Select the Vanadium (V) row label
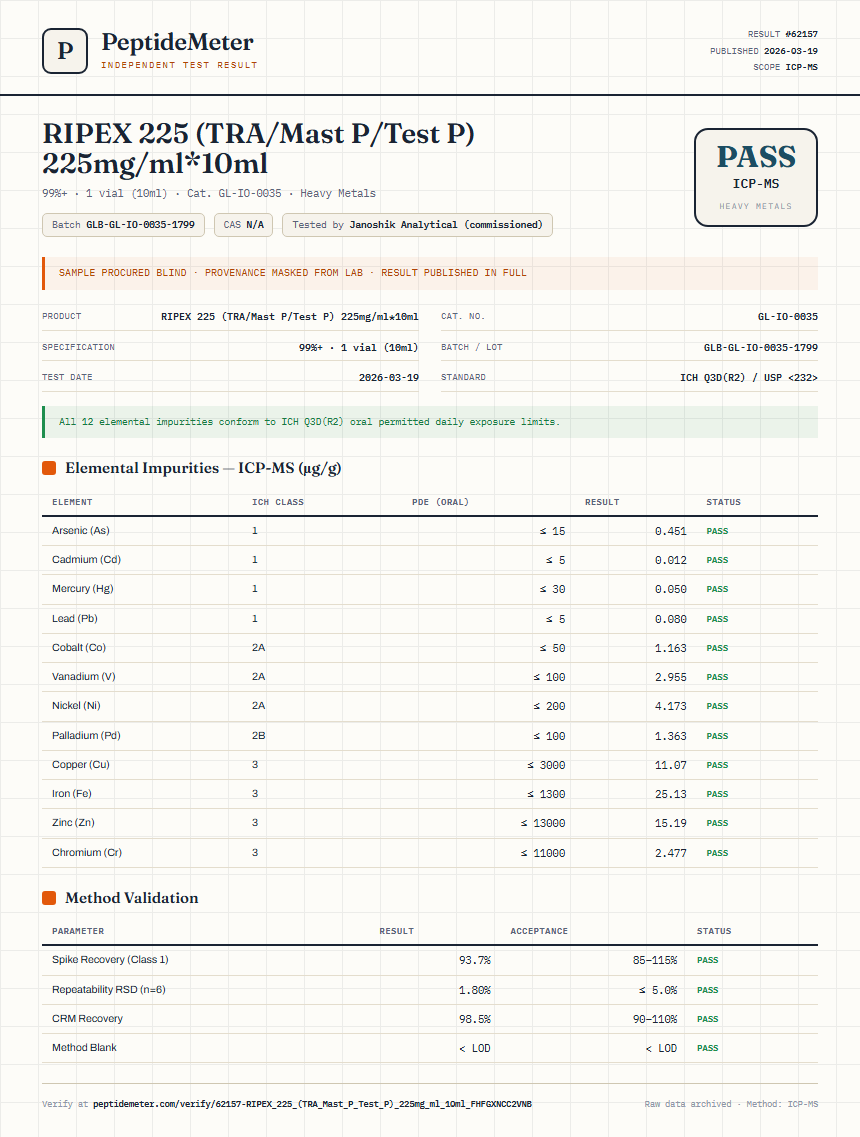860x1137 pixels. coord(83,677)
